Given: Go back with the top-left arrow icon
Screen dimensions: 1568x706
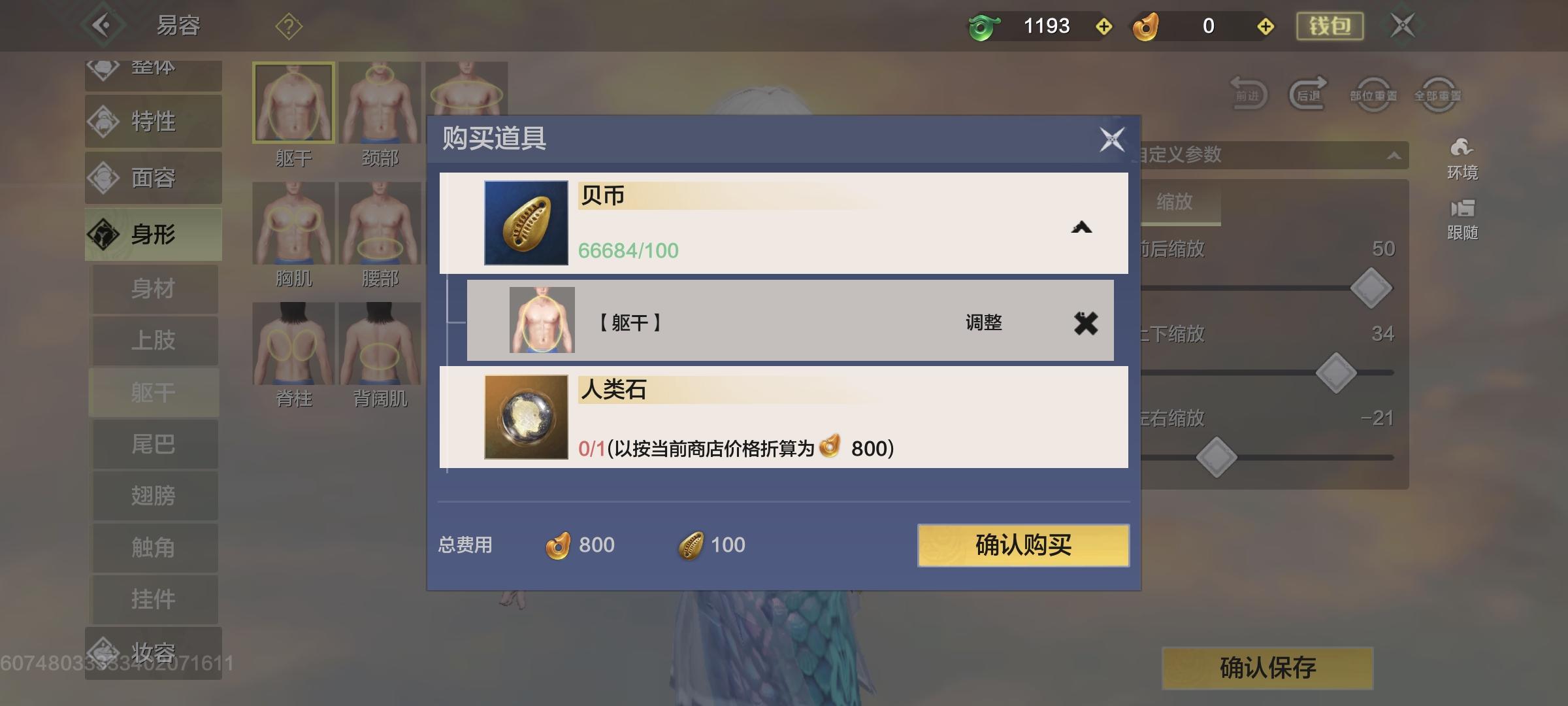Looking at the screenshot, I should (x=103, y=25).
